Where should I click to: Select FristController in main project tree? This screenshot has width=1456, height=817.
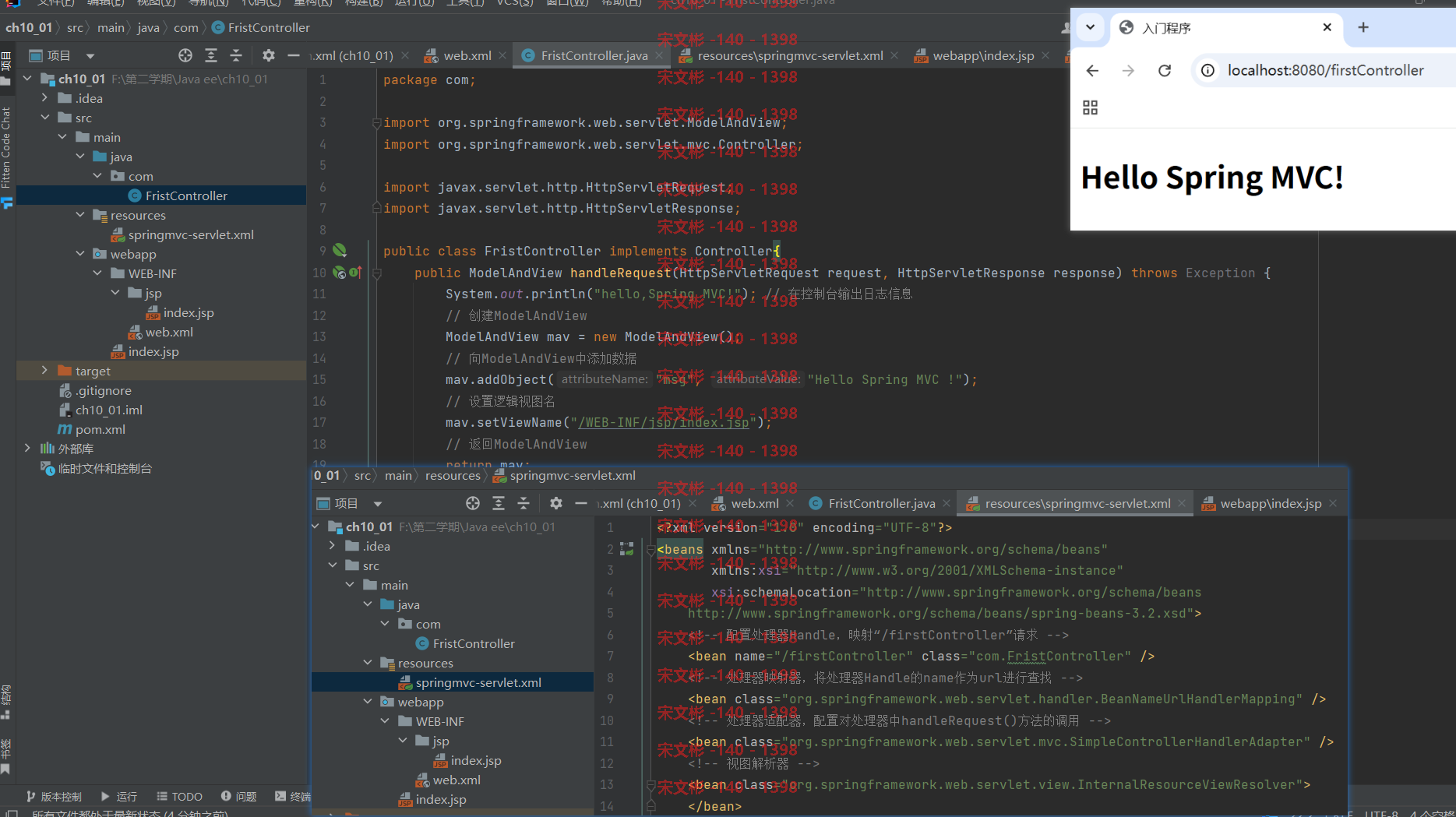tap(186, 195)
